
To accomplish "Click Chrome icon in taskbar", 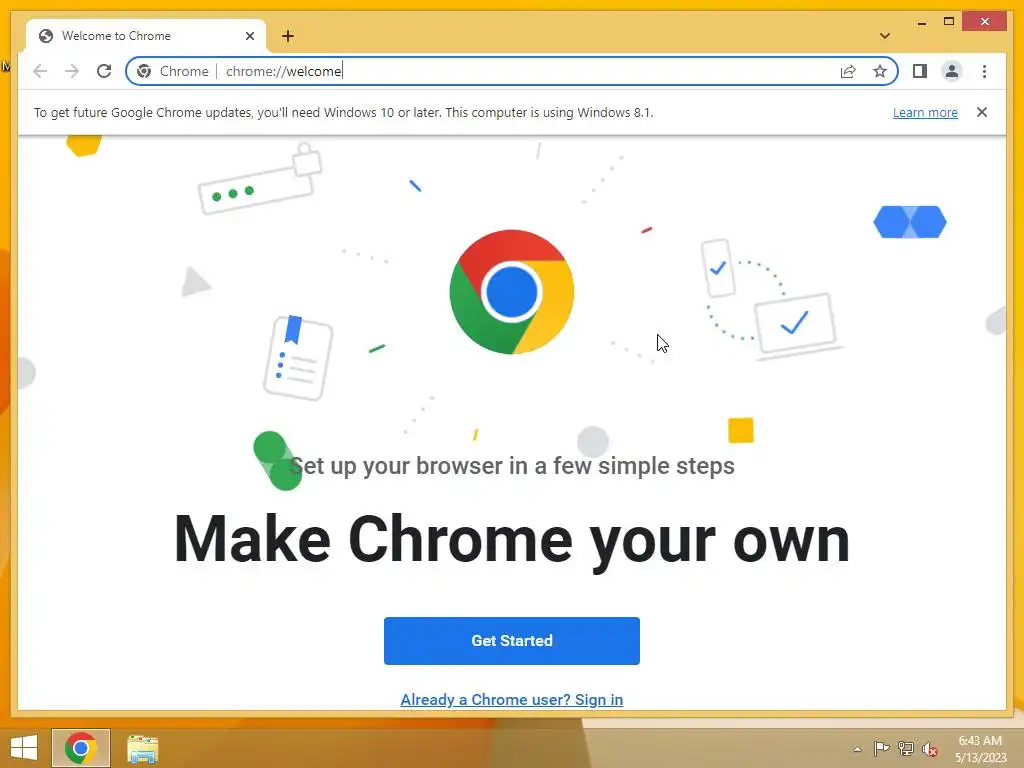I will (81, 748).
